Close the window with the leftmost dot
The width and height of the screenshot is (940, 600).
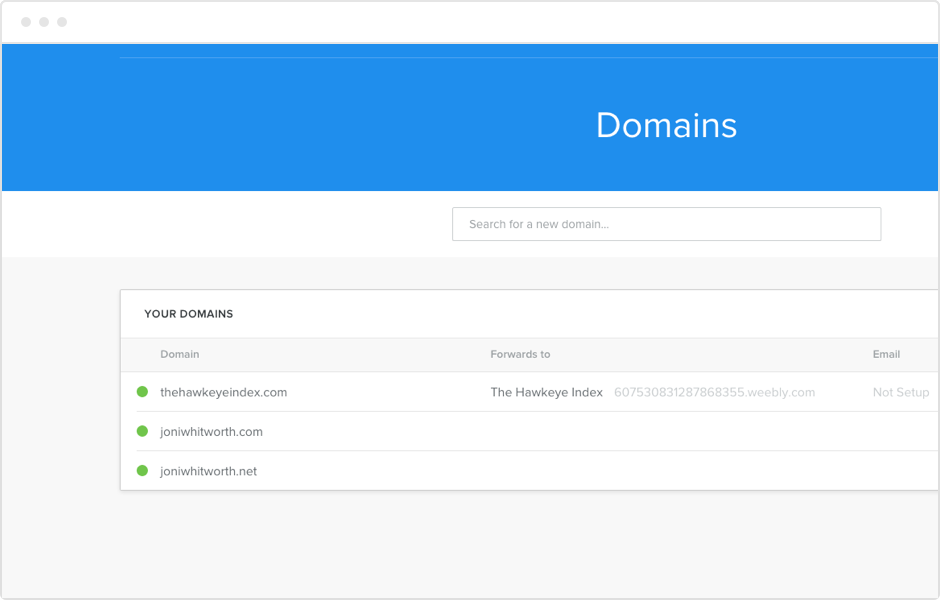[x=26, y=22]
